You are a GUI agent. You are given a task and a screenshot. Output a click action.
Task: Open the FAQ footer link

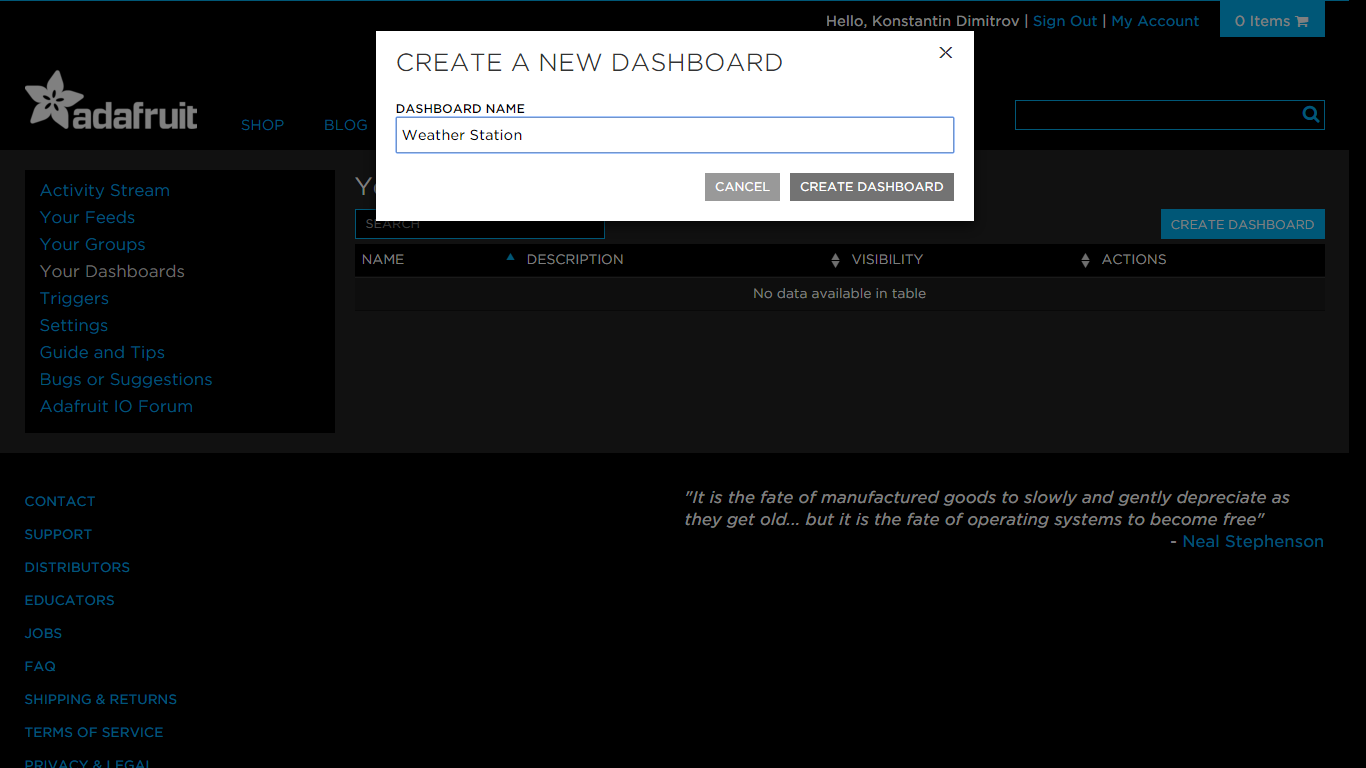(x=40, y=666)
